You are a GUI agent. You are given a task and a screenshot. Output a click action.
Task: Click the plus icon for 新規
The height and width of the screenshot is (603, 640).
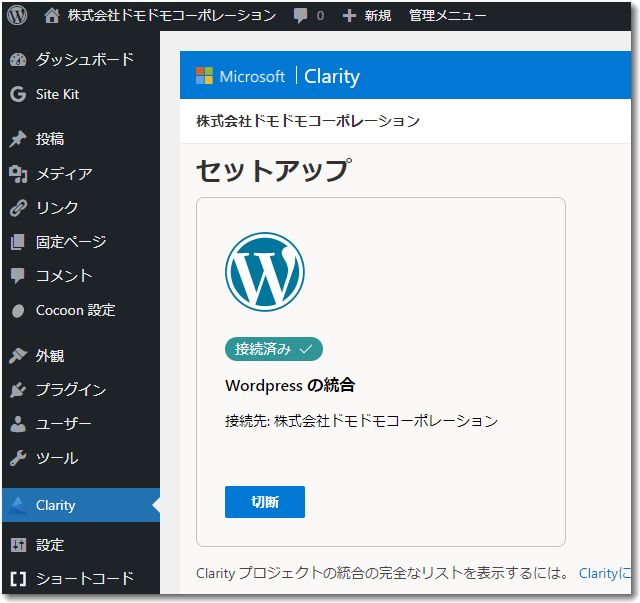pyautogui.click(x=349, y=16)
